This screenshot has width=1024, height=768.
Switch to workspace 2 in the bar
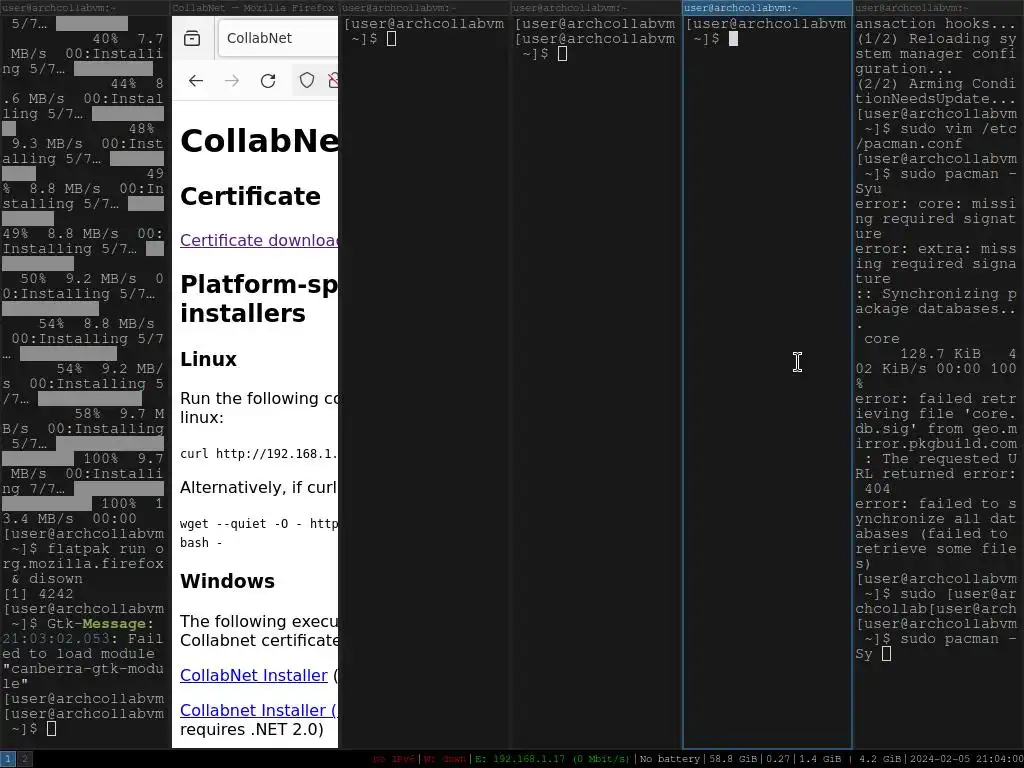(24, 759)
